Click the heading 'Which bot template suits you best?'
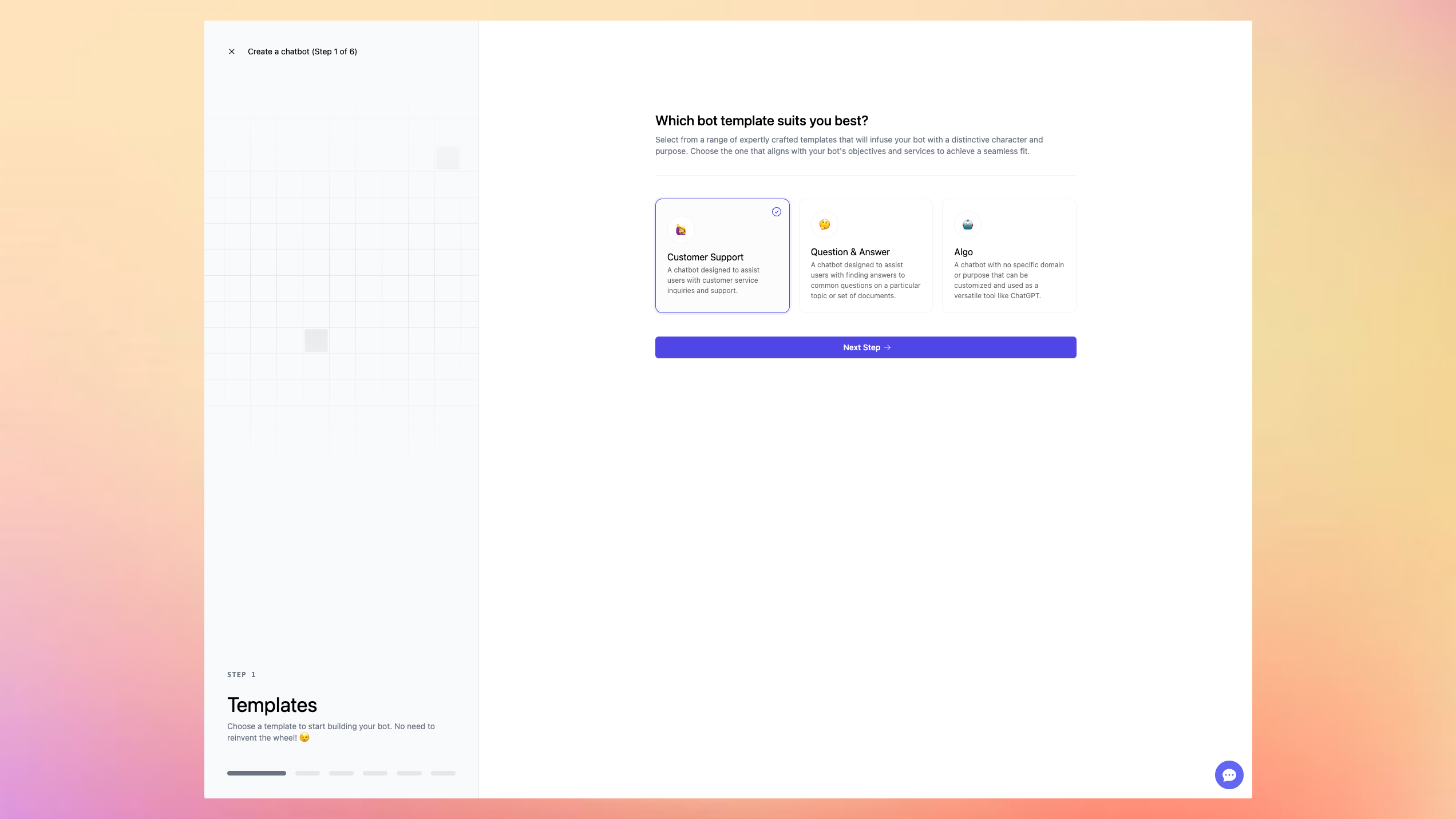The image size is (1456, 819). [x=761, y=121]
